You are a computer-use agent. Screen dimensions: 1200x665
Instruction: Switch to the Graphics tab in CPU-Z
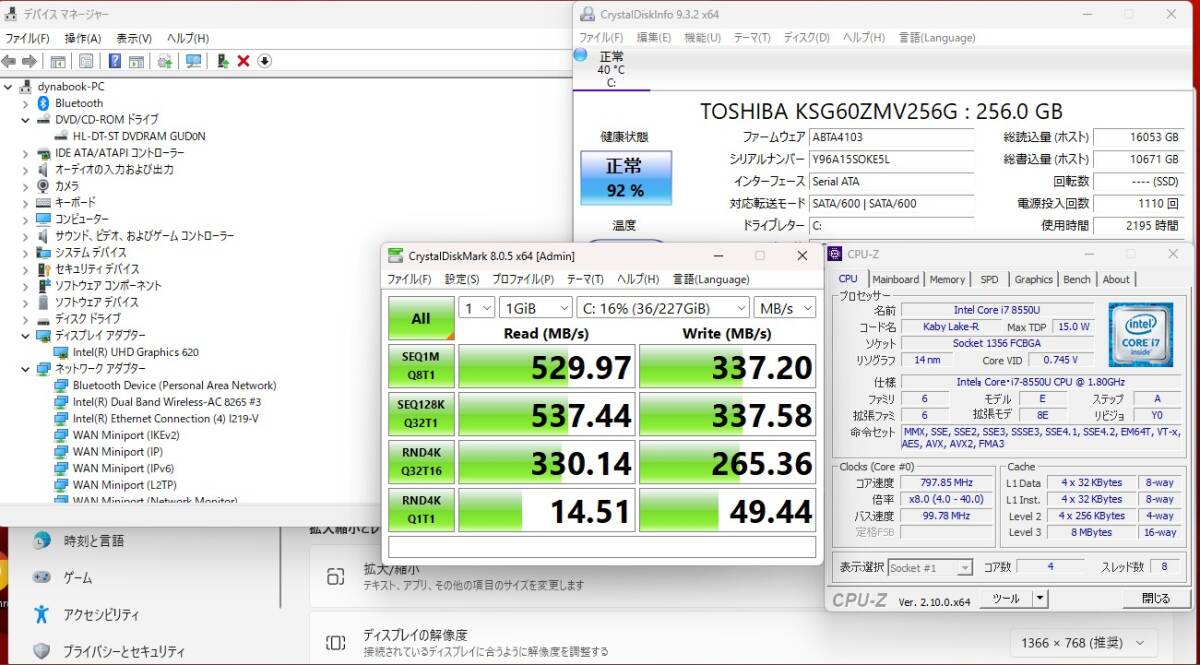click(x=1033, y=280)
